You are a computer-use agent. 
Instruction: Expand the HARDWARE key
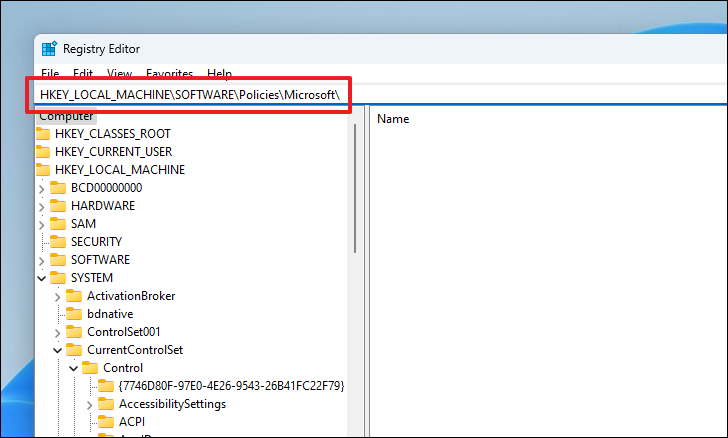[x=42, y=207]
